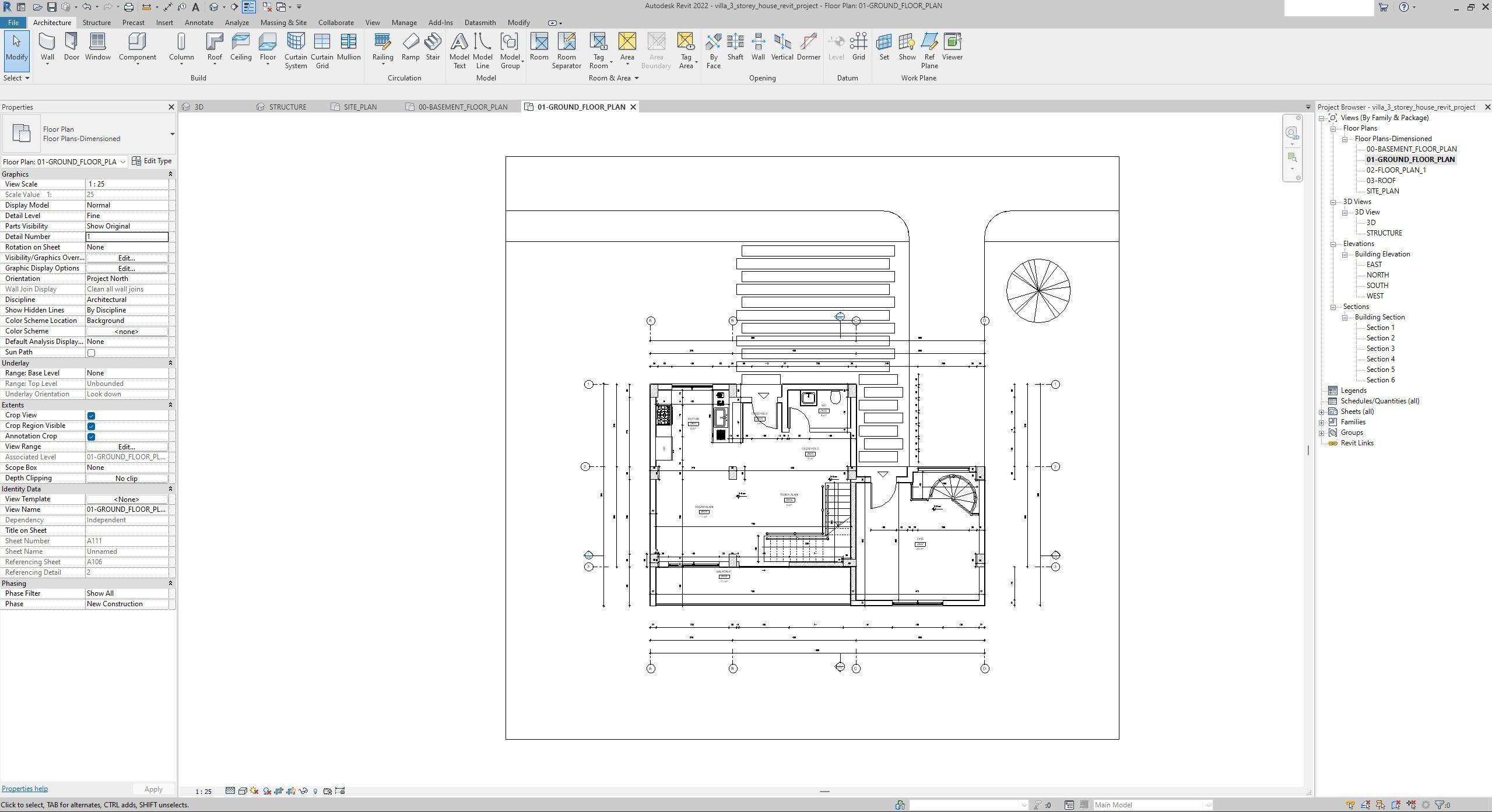Open the Properties help link
Viewport: 1492px width, 812px height.
(x=24, y=789)
